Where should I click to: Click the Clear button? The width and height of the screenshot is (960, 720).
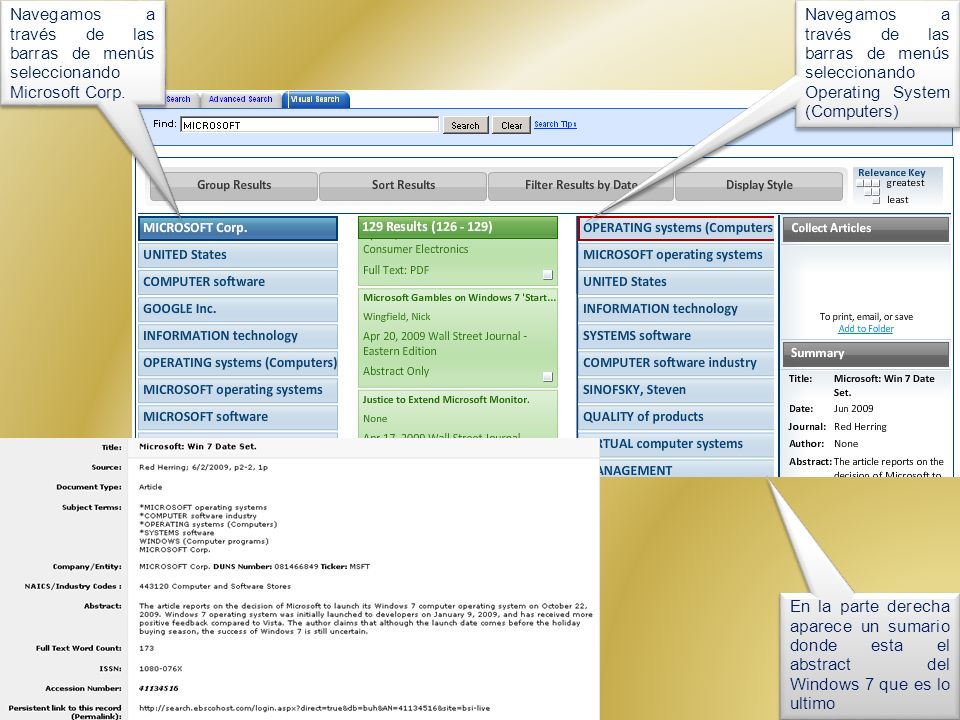point(511,126)
